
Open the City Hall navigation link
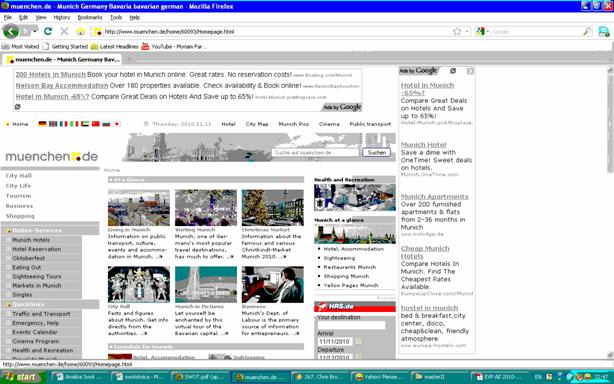(18, 175)
